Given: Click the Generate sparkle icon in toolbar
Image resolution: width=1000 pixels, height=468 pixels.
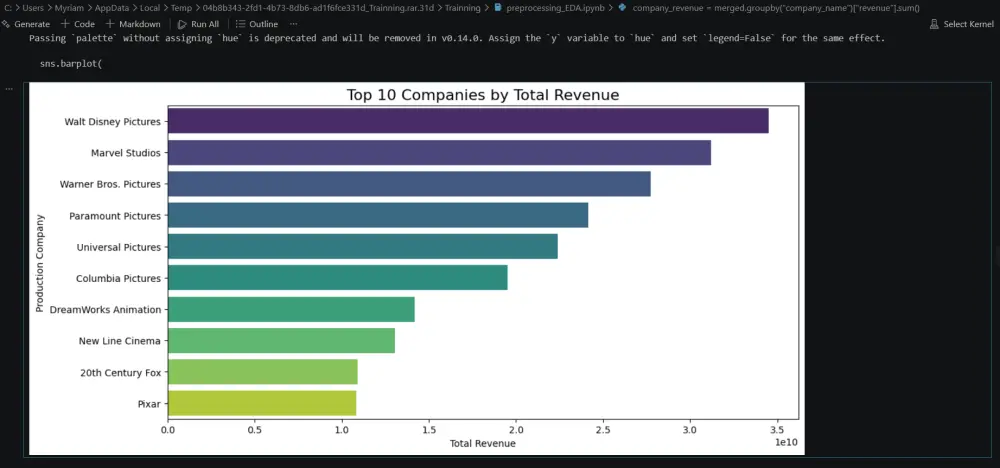Looking at the screenshot, I should point(6,24).
